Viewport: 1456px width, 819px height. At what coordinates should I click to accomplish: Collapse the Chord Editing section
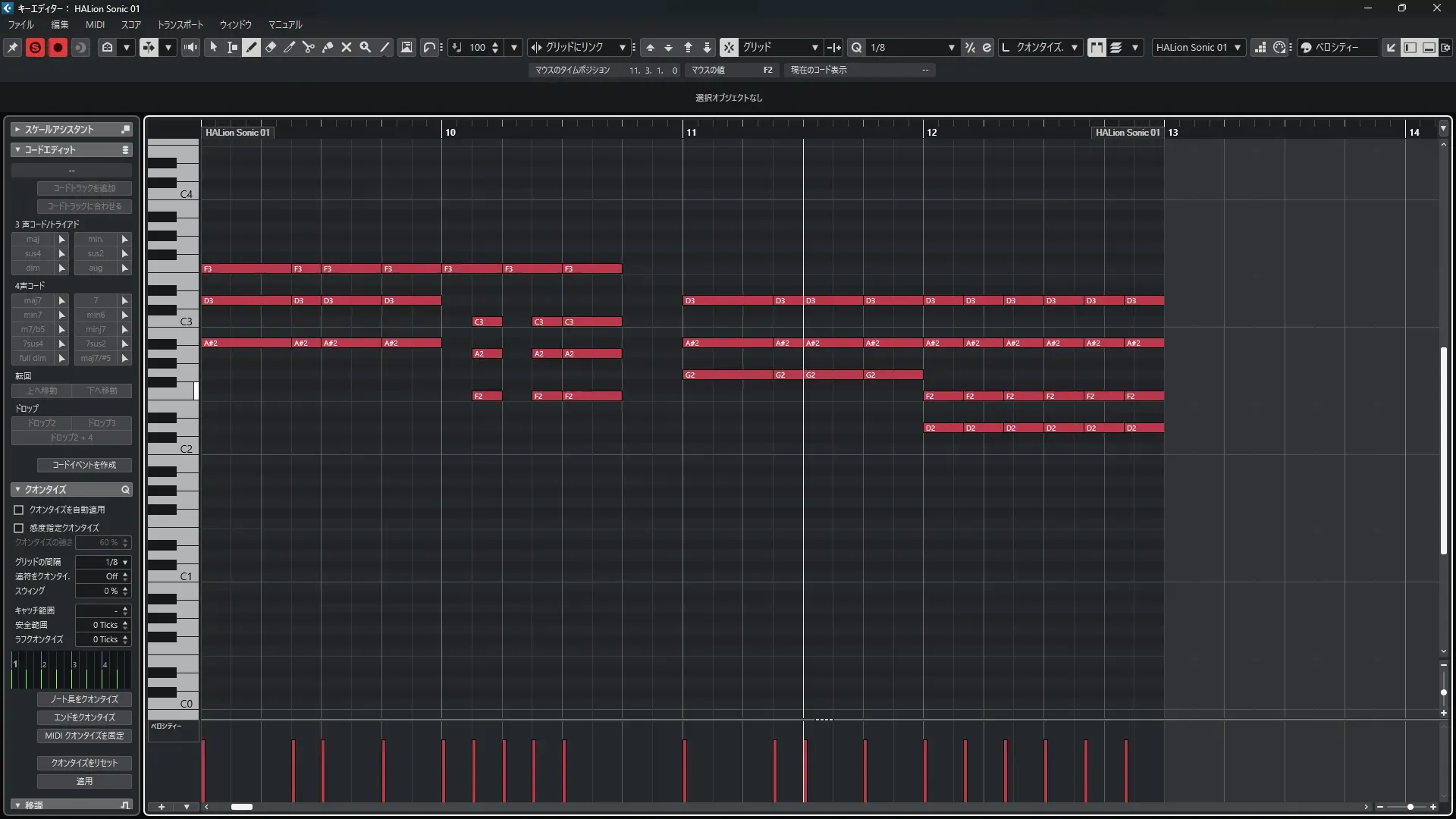click(x=17, y=149)
